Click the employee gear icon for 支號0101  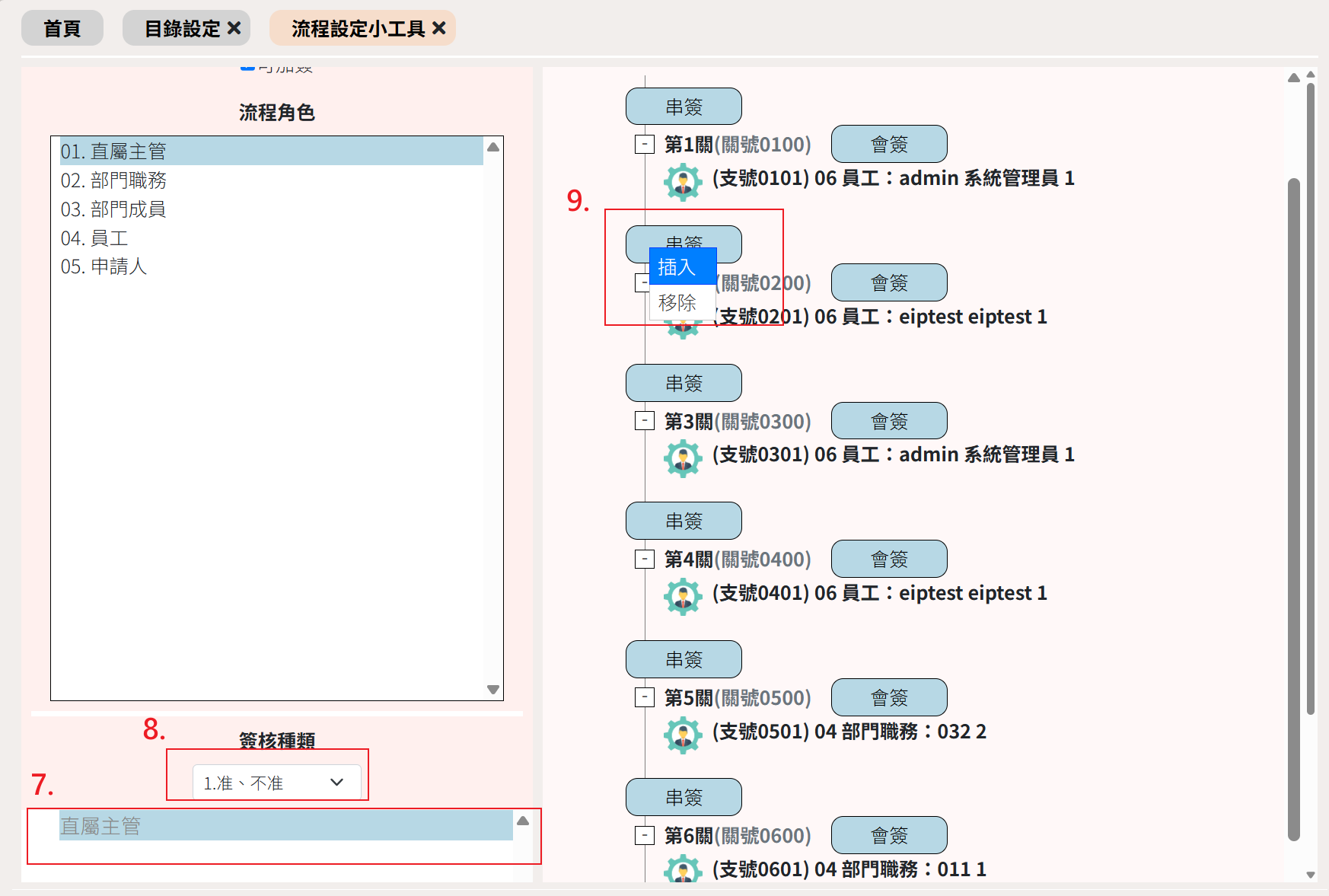(683, 182)
